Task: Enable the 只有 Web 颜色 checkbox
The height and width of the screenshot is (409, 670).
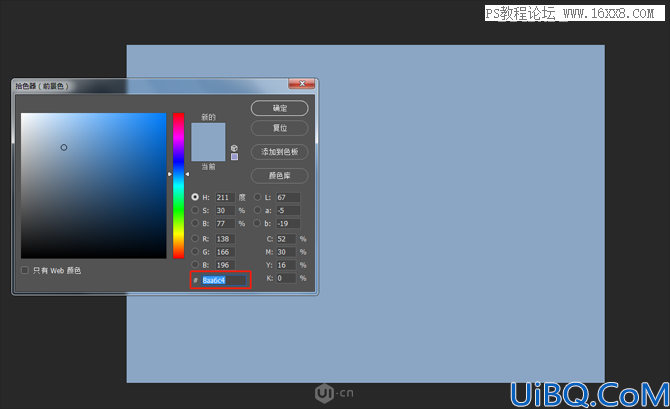Action: 25,270
